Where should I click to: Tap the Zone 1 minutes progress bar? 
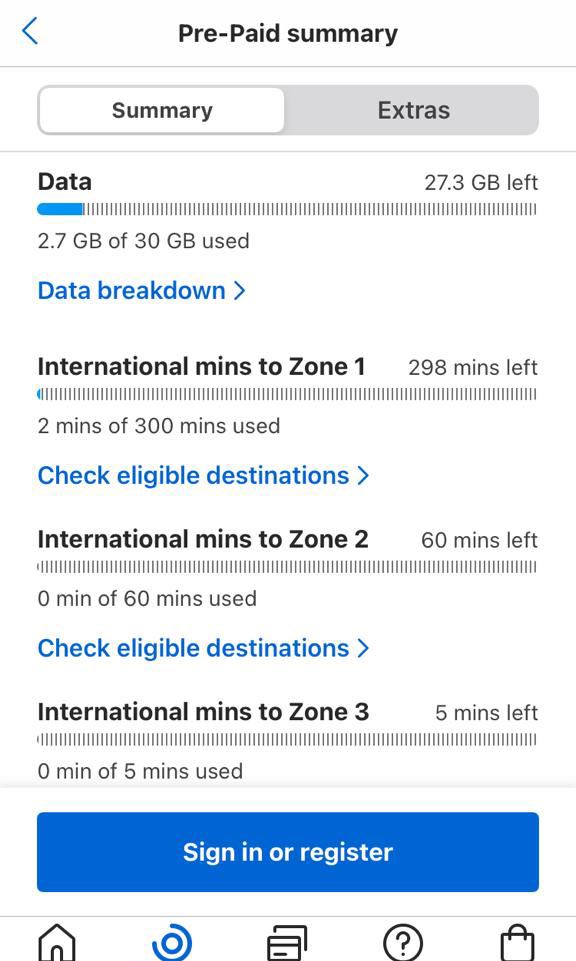pos(288,393)
